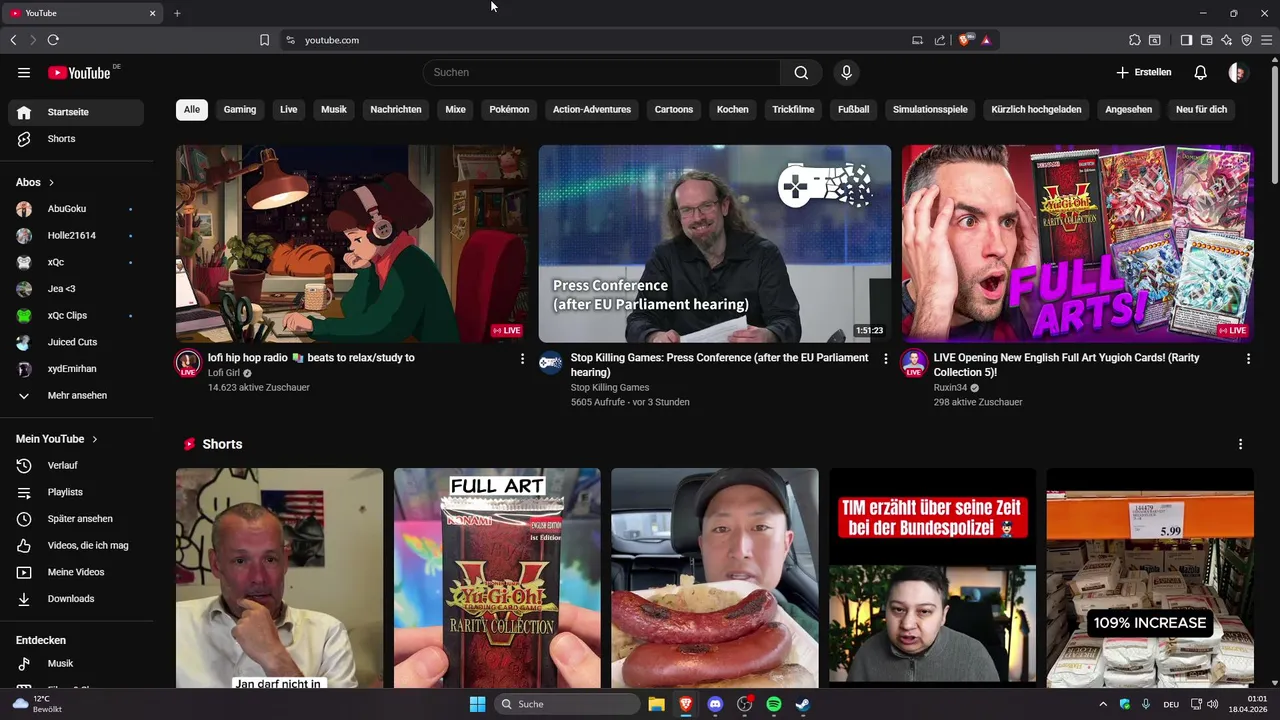Viewport: 1280px width, 720px height.
Task: Select the Gaming filter chip
Action: pos(240,109)
